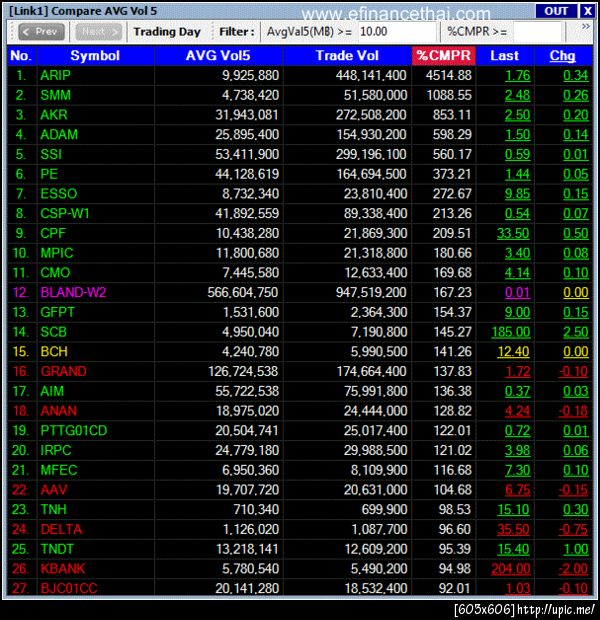The height and width of the screenshot is (620, 600).
Task: Select the MFEC symbol
Action: point(59,470)
